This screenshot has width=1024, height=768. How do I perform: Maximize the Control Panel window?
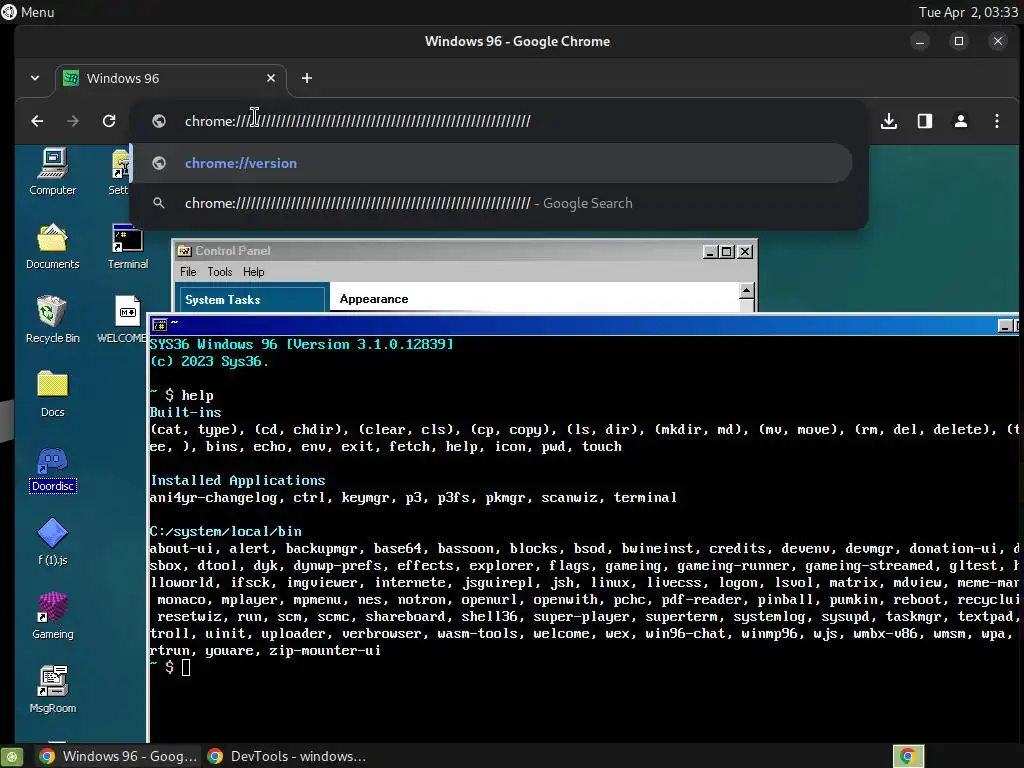tap(727, 251)
